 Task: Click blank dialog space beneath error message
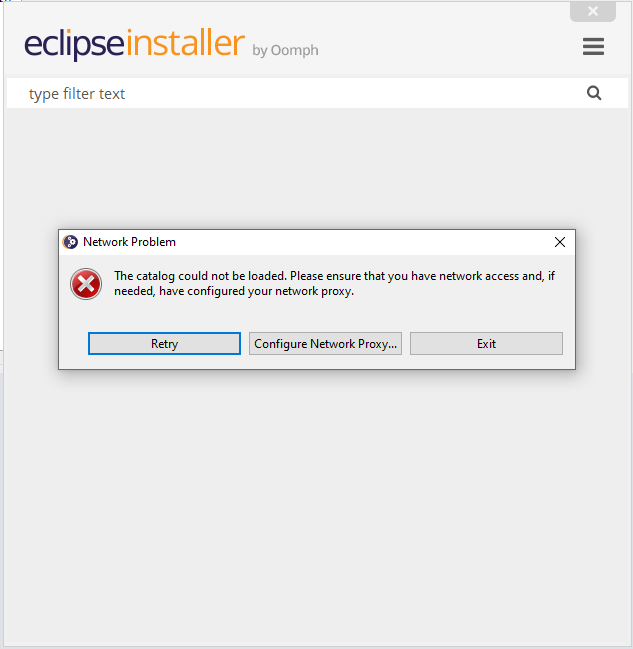317,315
